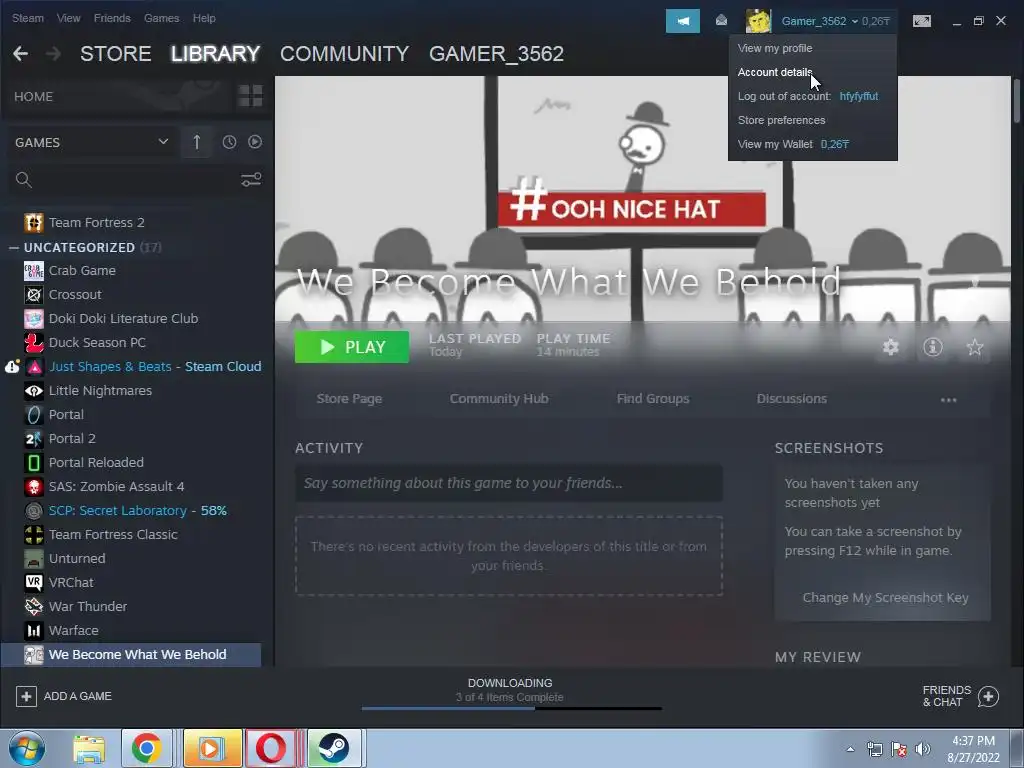This screenshot has width=1024, height=768.
Task: Open the Store Page link
Action: (349, 398)
